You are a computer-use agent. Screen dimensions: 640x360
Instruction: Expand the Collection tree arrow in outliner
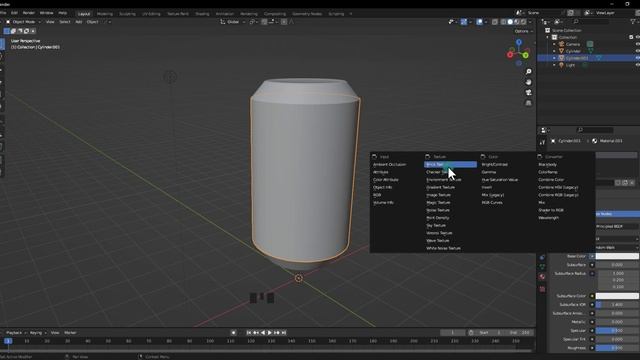[x=548, y=37]
